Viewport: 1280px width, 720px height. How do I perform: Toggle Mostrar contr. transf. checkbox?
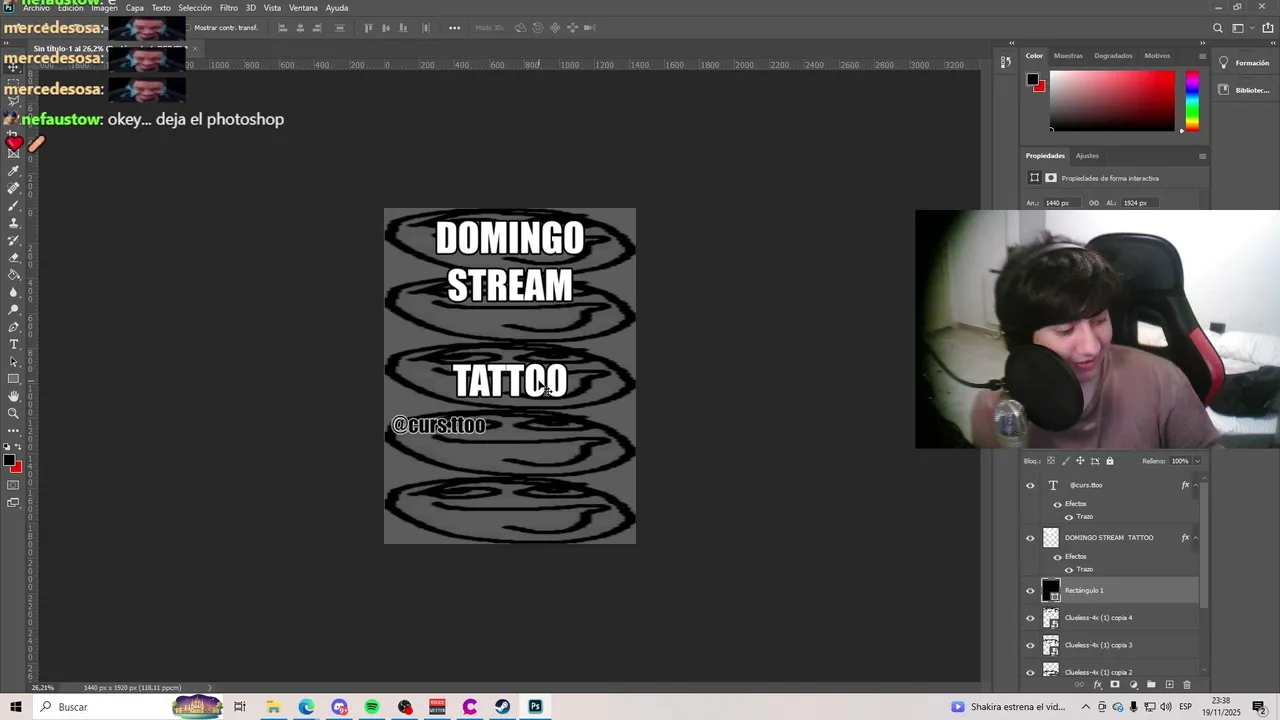pos(188,28)
